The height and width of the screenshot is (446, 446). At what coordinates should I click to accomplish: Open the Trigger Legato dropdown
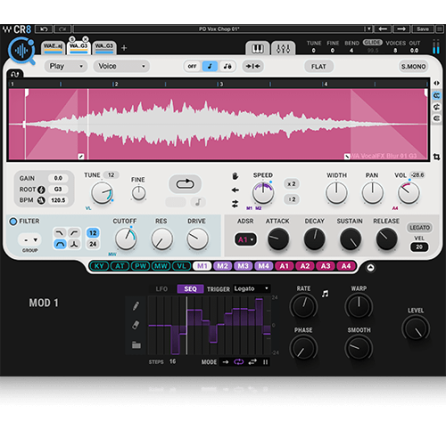(251, 289)
